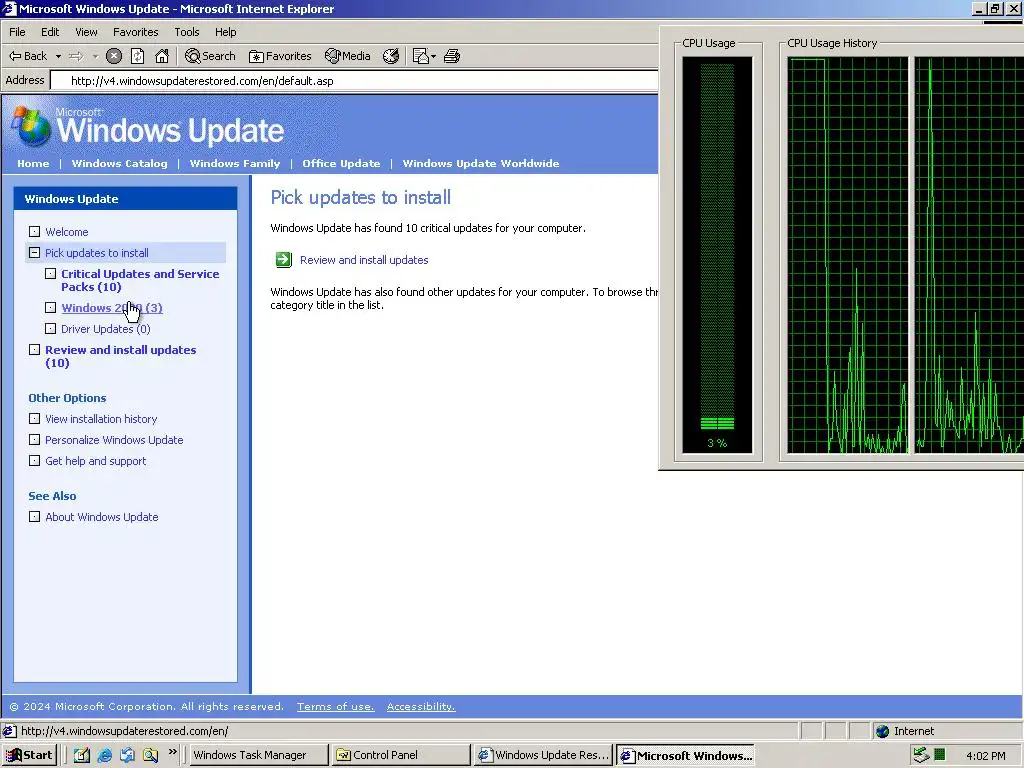1024x768 pixels.
Task: Click Microsoft Windows... taskbar button
Action: 686,755
